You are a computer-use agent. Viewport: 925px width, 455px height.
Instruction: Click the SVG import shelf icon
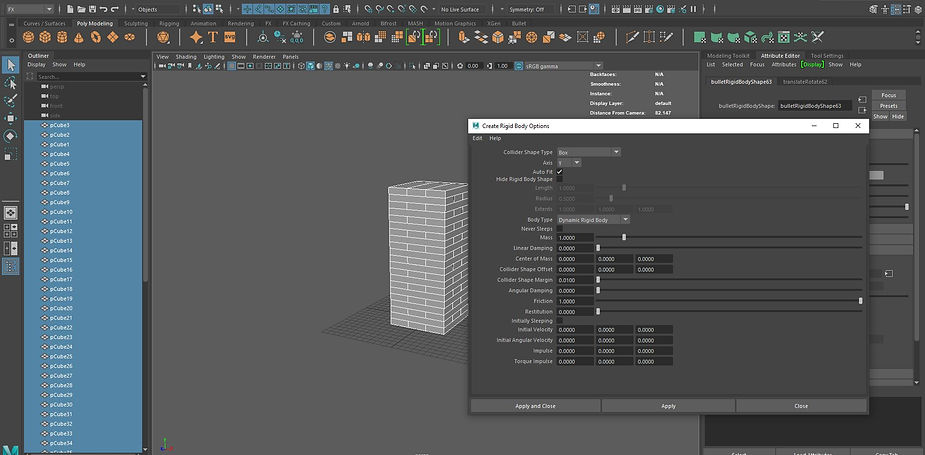(230, 37)
